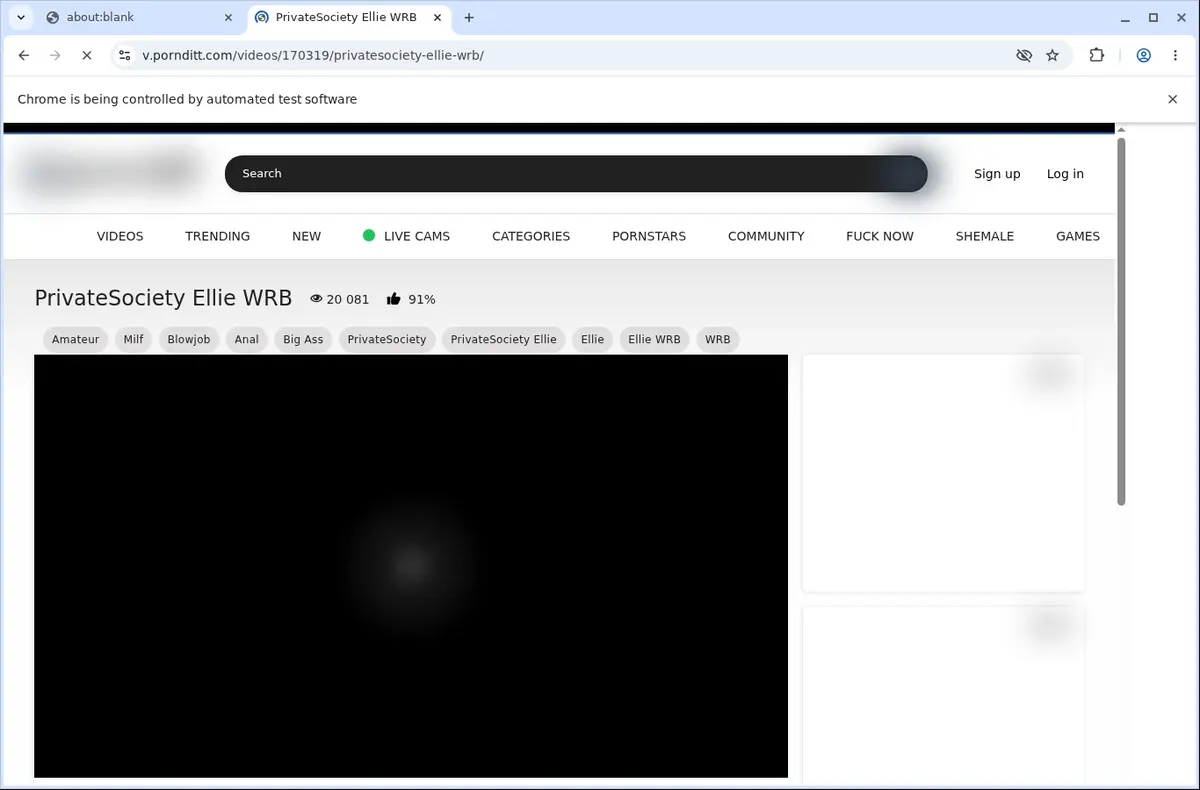The image size is (1200, 790).
Task: Click the 20 081 view count
Action: pyautogui.click(x=348, y=299)
